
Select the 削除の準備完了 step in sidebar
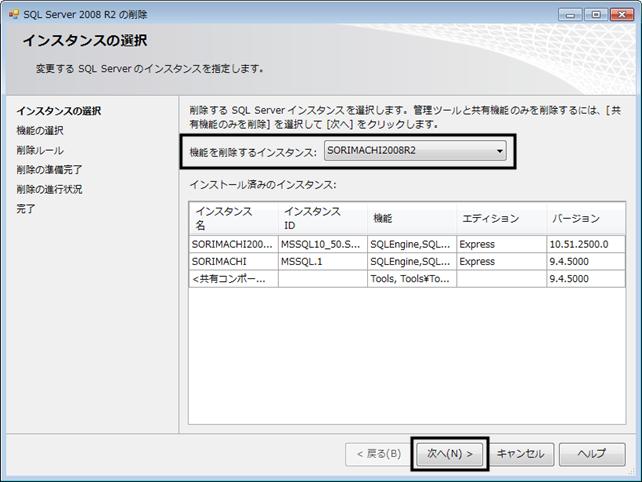tap(49, 170)
